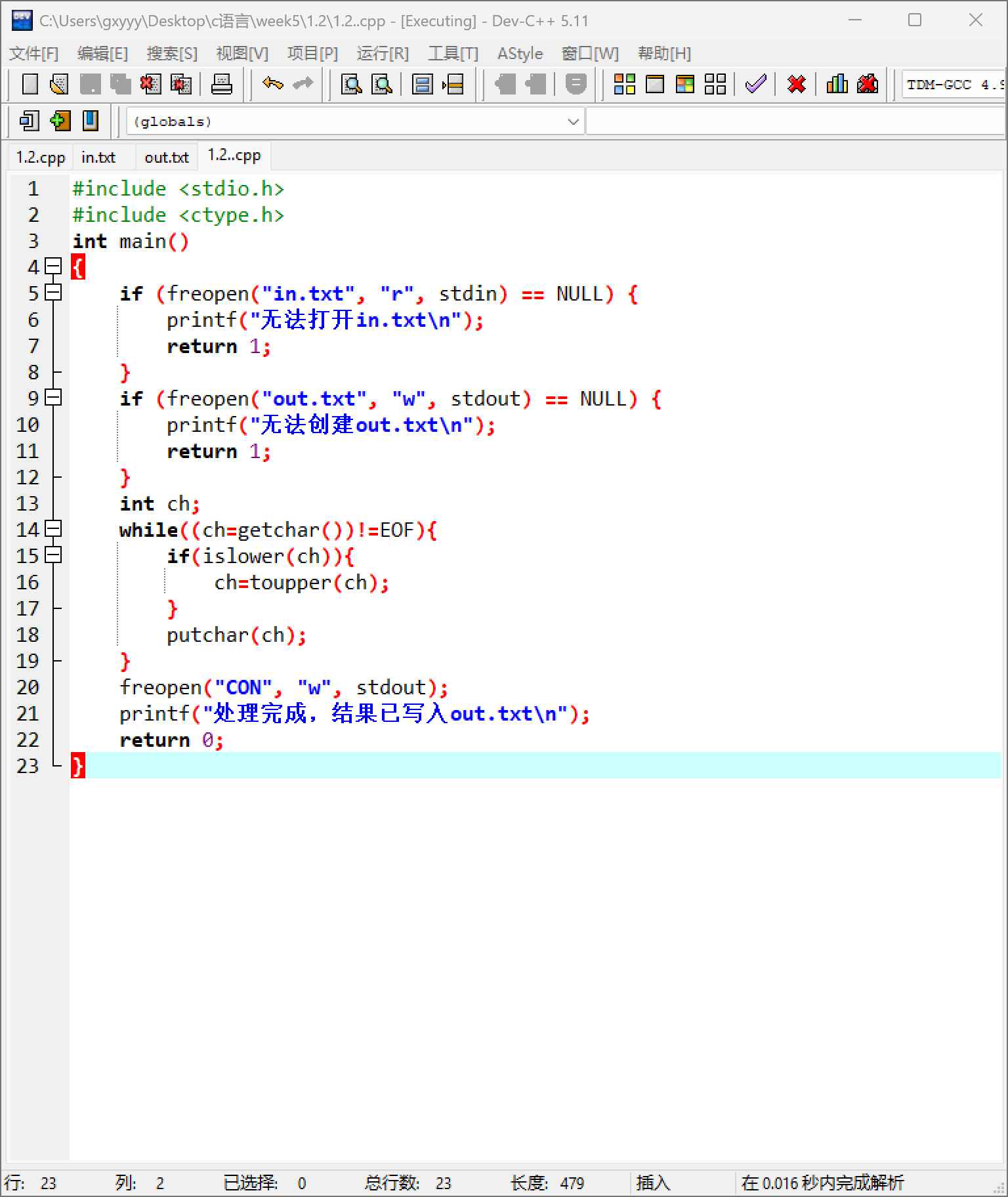Open the 帮助[H] menu
The height and width of the screenshot is (1197, 1008).
664,53
